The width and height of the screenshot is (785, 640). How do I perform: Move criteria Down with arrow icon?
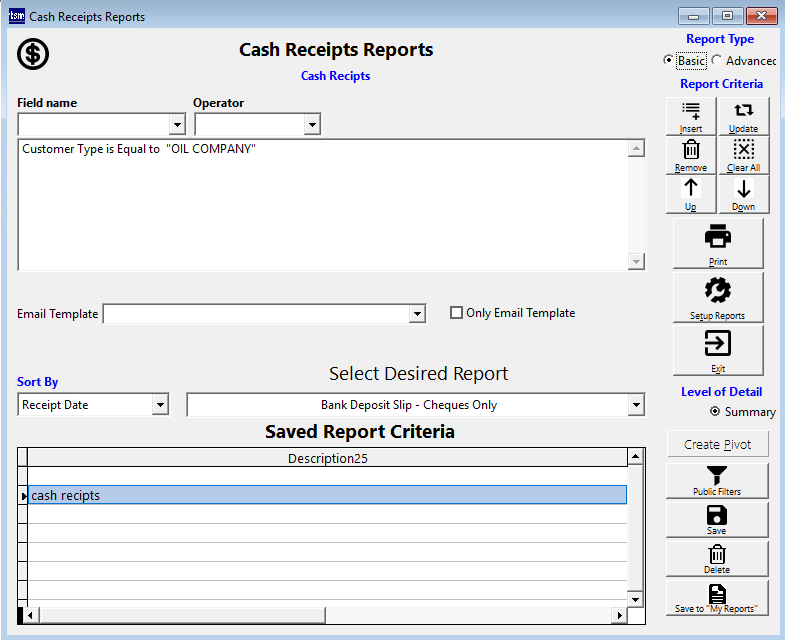pyautogui.click(x=743, y=194)
